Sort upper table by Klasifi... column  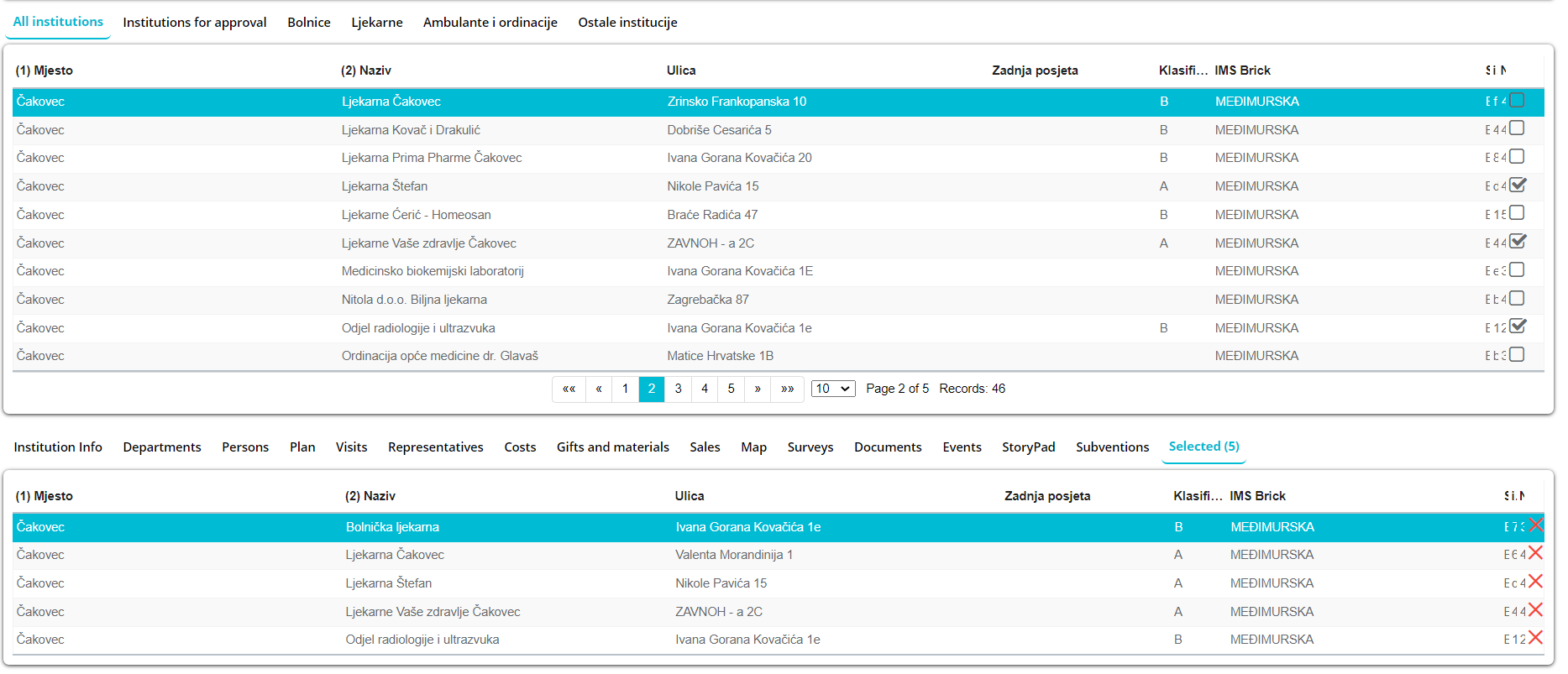[1183, 71]
